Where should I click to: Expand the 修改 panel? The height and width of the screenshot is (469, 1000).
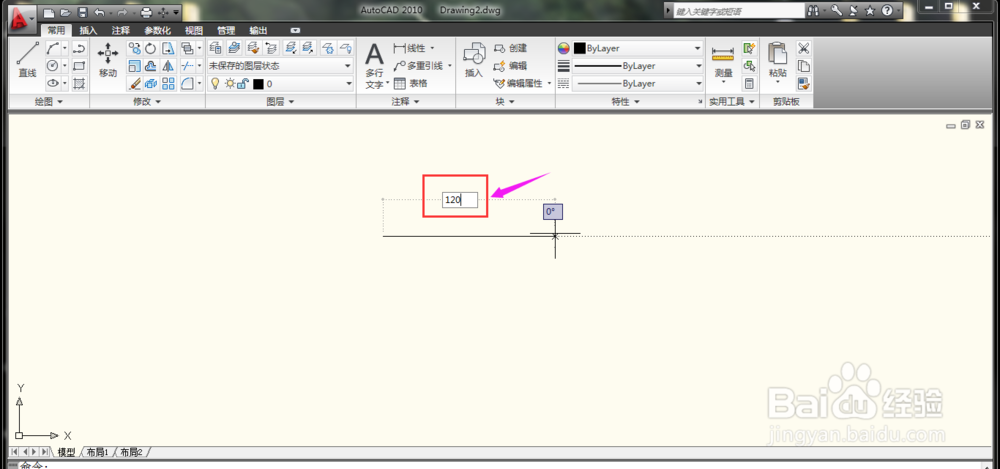click(147, 101)
